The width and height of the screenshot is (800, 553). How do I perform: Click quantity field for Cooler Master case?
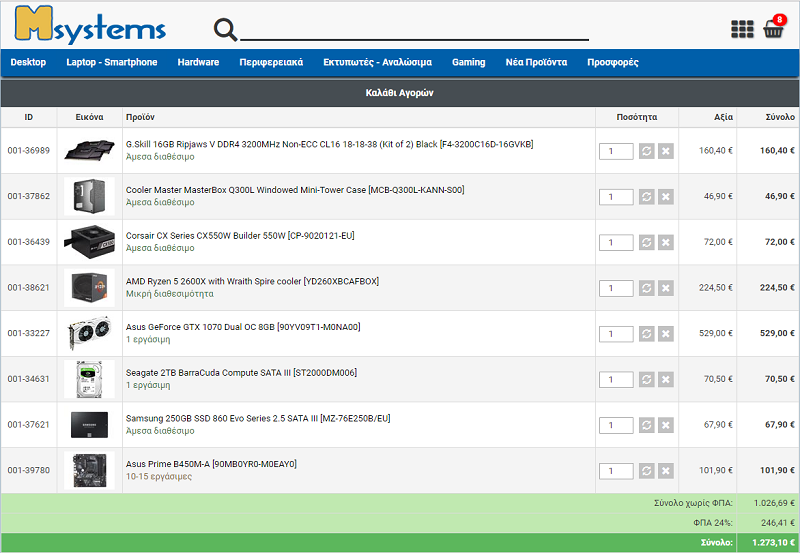click(616, 197)
